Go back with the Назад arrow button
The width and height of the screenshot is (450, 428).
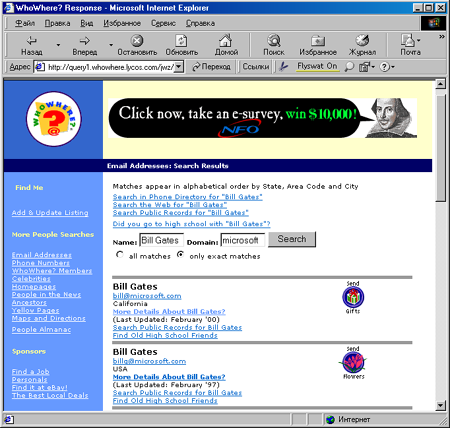[32, 45]
